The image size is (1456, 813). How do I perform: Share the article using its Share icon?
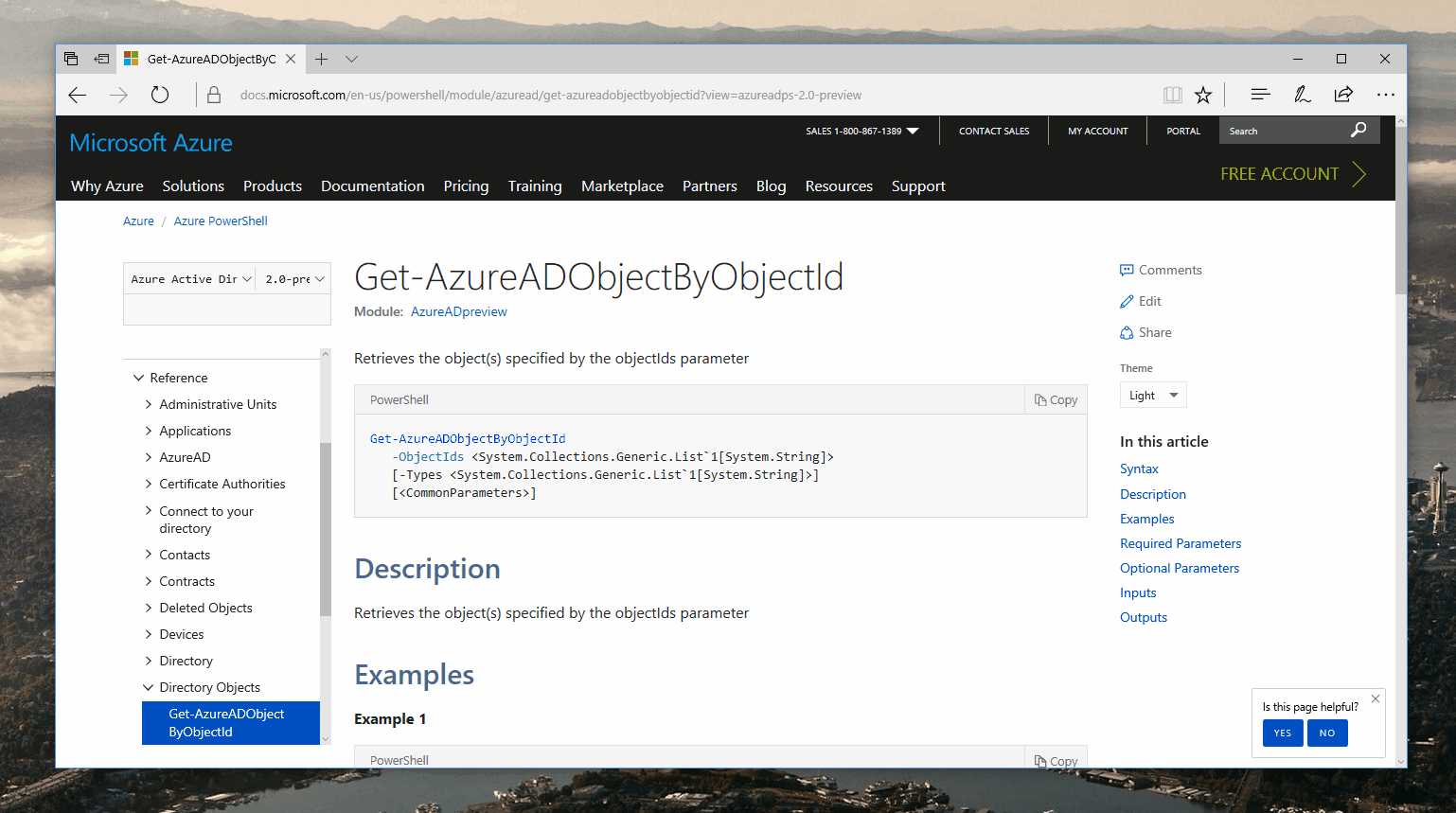1126,332
